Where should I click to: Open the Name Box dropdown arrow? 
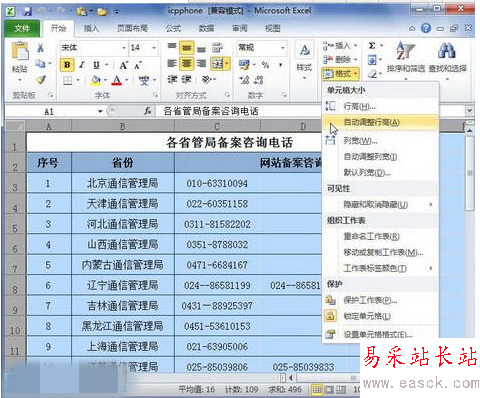tap(100, 111)
